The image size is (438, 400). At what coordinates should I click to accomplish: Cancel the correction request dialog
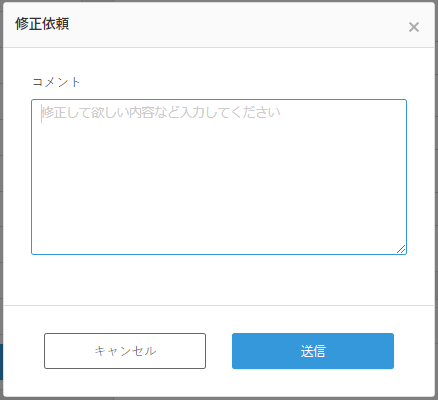(x=125, y=351)
